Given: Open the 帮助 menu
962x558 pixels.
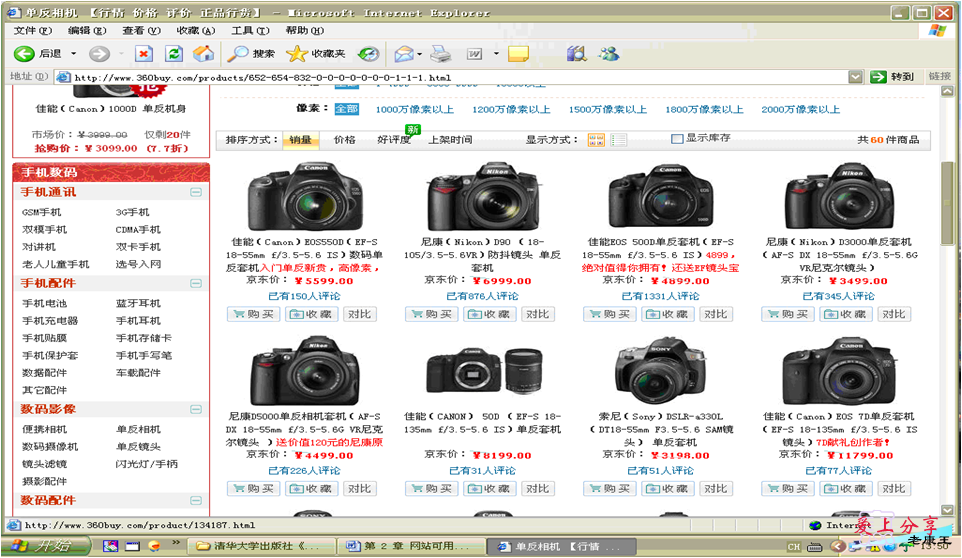Looking at the screenshot, I should pyautogui.click(x=304, y=30).
